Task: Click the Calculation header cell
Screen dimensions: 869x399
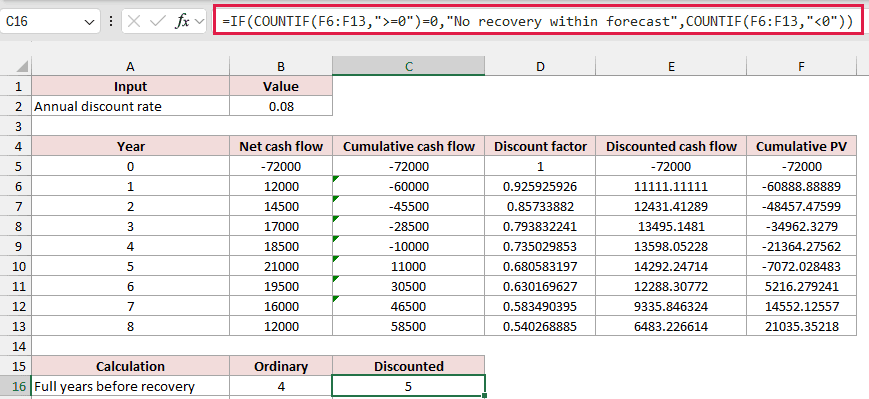Action: (x=130, y=366)
